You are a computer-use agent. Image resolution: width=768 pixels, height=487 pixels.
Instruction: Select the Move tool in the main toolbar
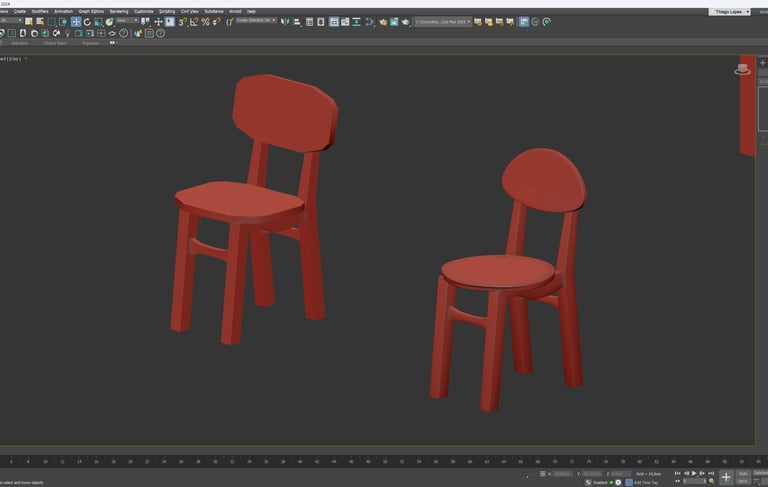76,21
